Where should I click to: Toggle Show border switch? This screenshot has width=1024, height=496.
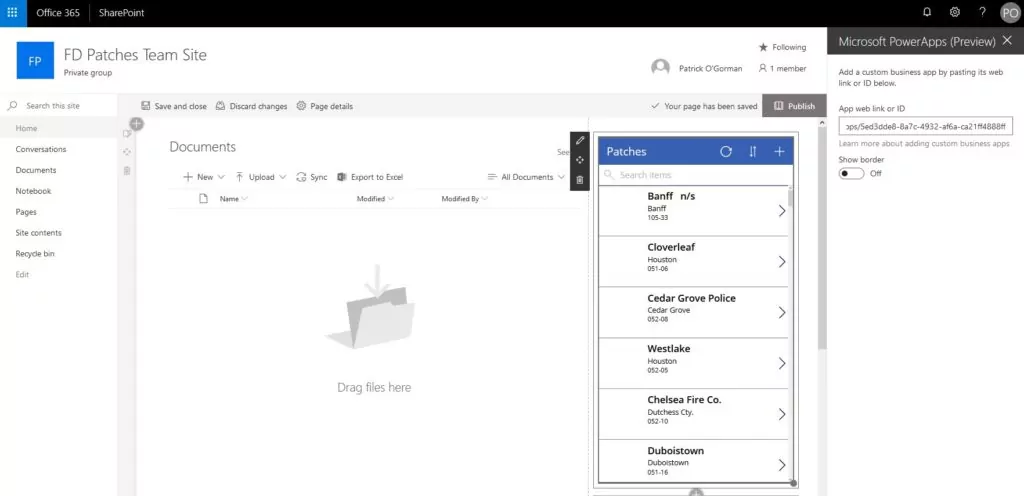851,174
